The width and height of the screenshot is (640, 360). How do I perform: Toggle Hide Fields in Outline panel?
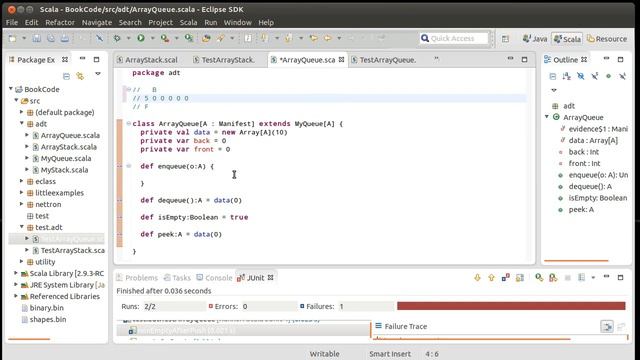(580, 76)
